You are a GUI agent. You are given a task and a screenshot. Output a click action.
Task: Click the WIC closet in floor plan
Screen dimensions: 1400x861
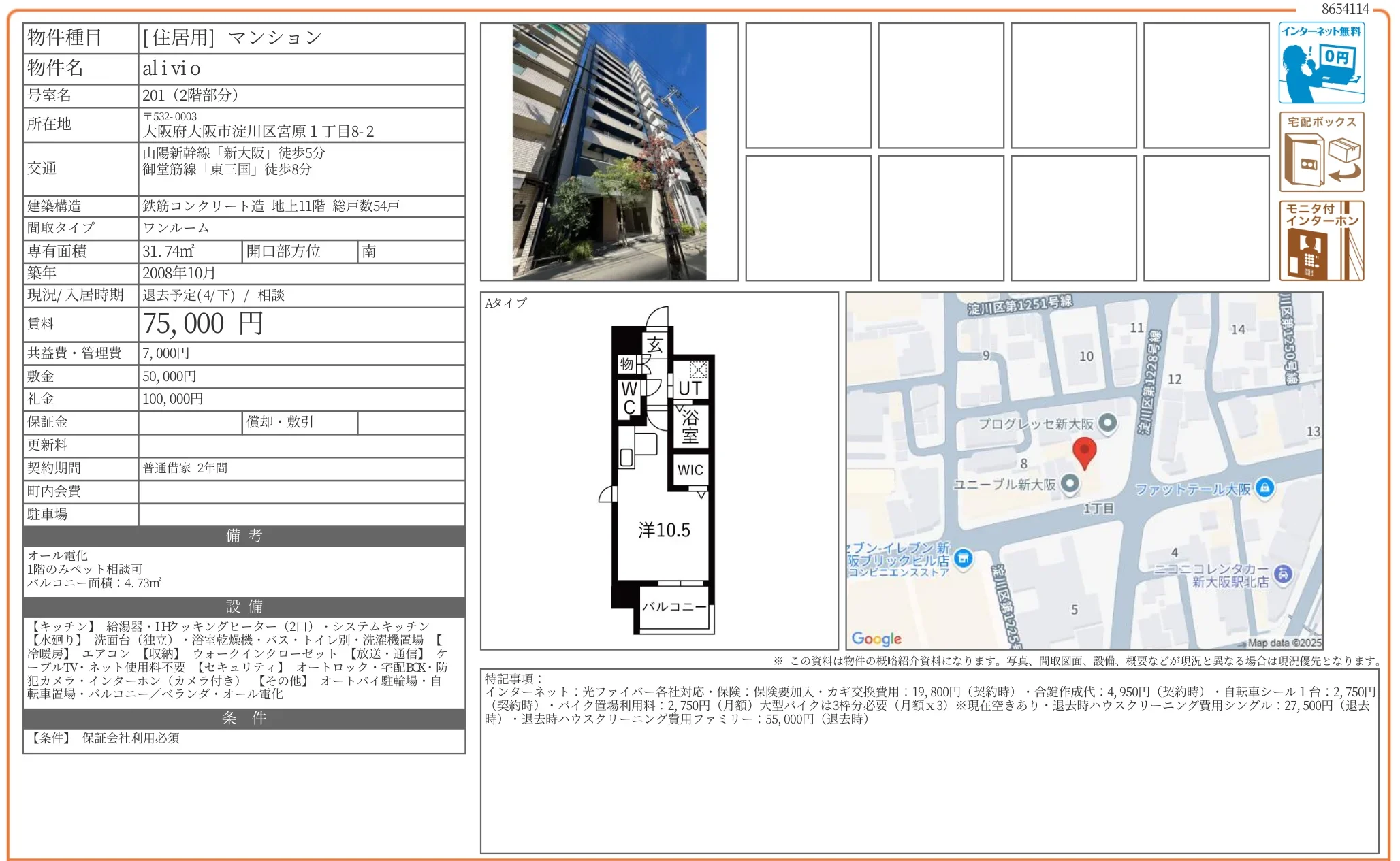point(690,470)
